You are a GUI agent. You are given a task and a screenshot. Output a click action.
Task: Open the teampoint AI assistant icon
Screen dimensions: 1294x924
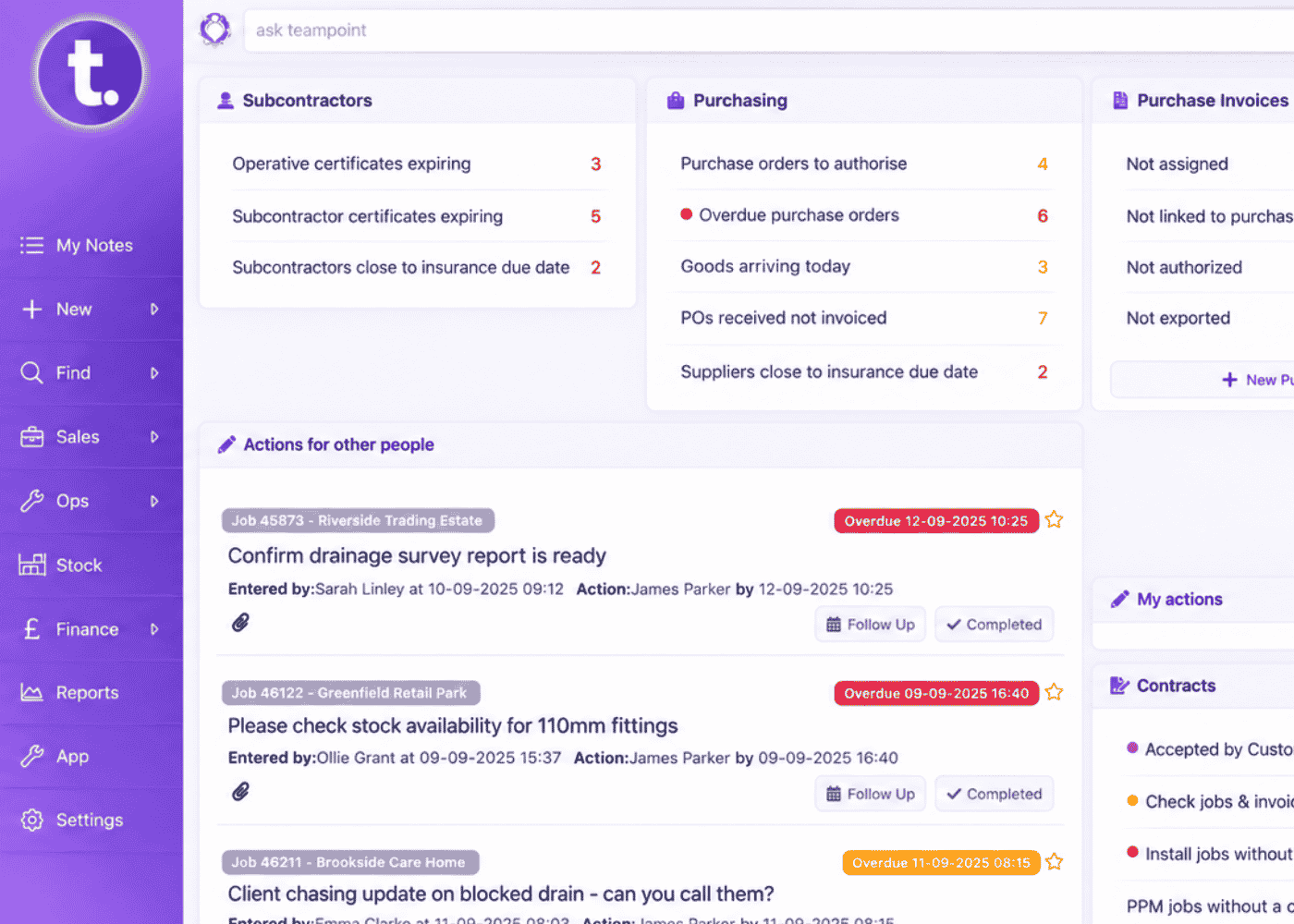[215, 30]
